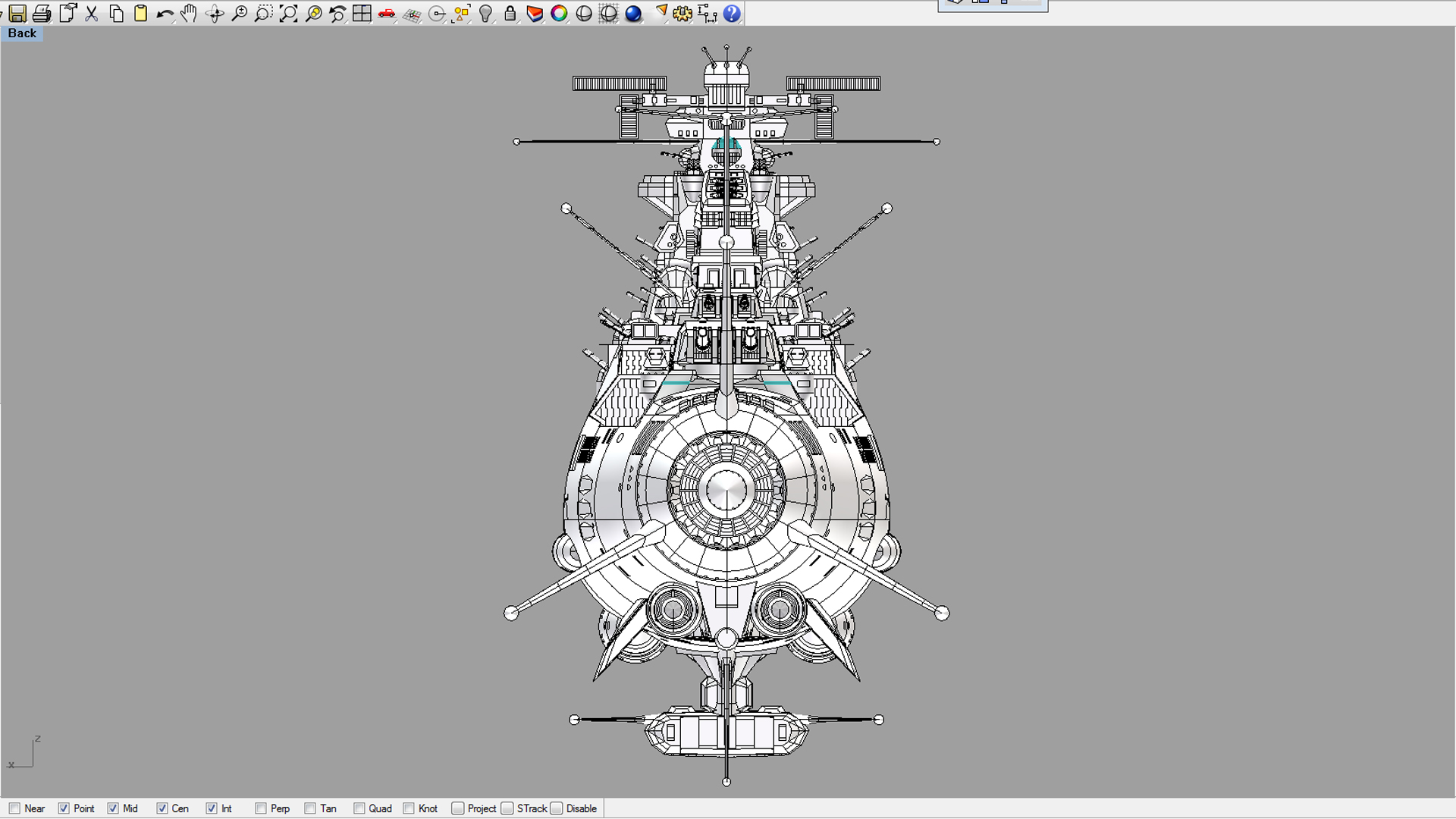Click the wireframe mesh sphere icon
1456x819 pixels.
pyautogui.click(x=608, y=14)
